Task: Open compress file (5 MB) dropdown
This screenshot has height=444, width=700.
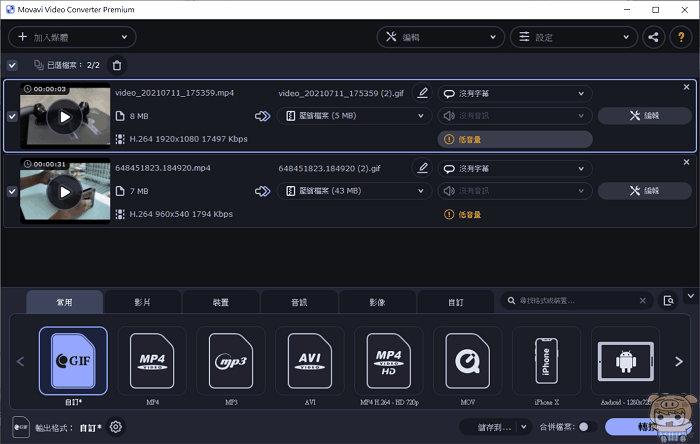Action: point(354,116)
